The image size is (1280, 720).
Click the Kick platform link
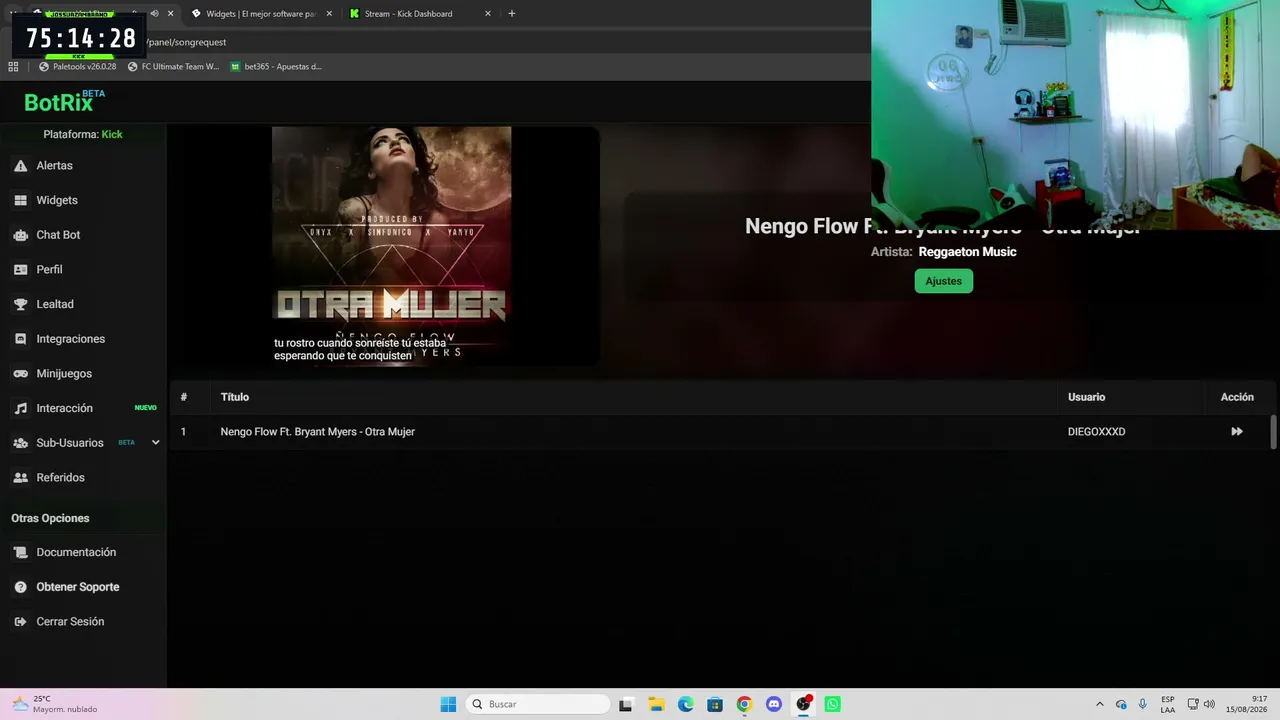pyautogui.click(x=112, y=134)
